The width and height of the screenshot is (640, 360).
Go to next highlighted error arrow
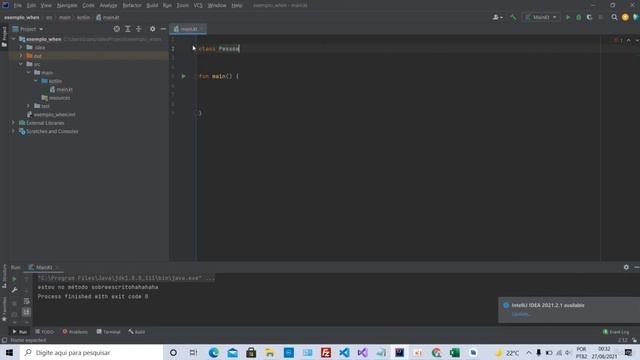pyautogui.click(x=637, y=40)
